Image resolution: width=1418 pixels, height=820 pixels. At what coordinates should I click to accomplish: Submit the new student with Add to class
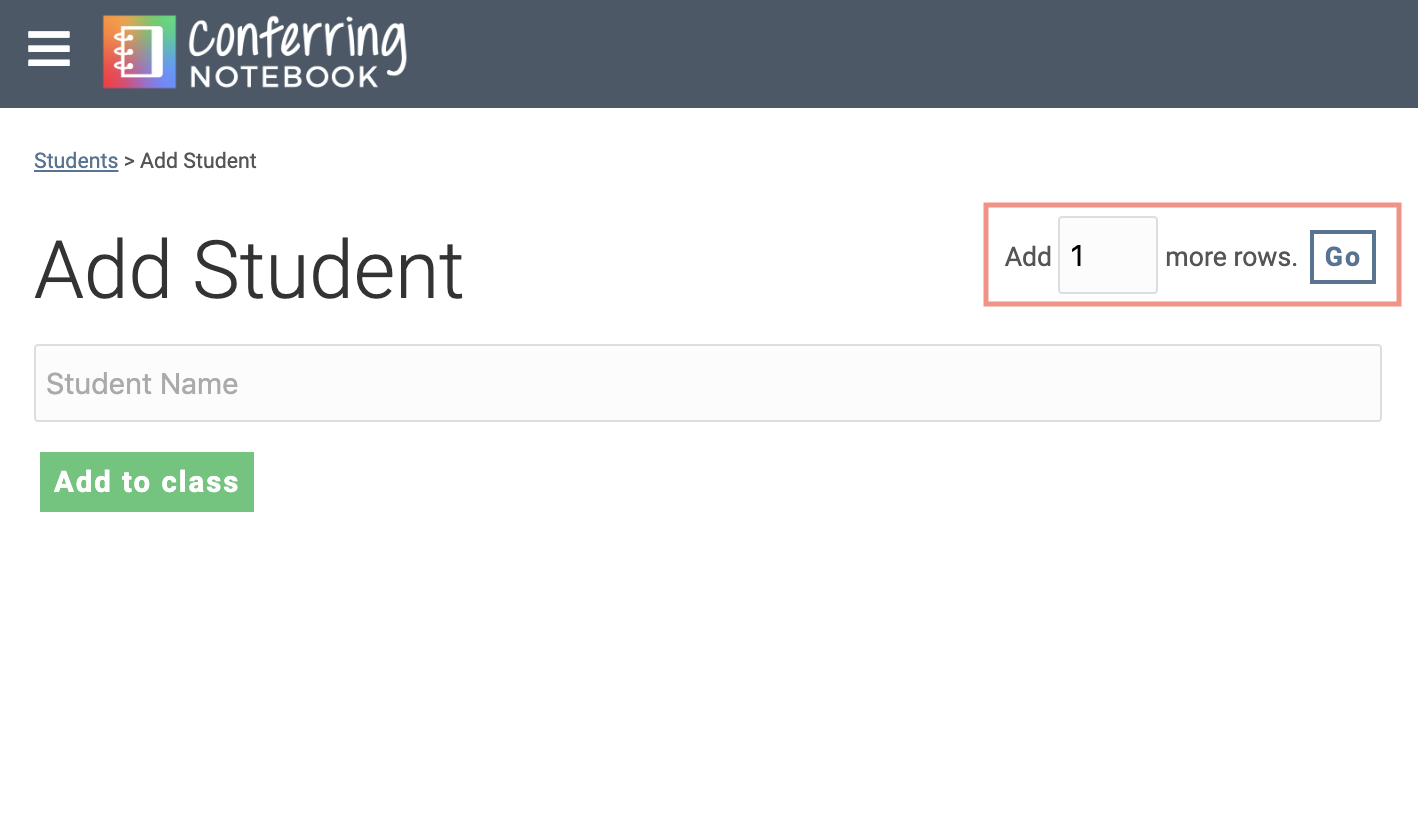[146, 482]
